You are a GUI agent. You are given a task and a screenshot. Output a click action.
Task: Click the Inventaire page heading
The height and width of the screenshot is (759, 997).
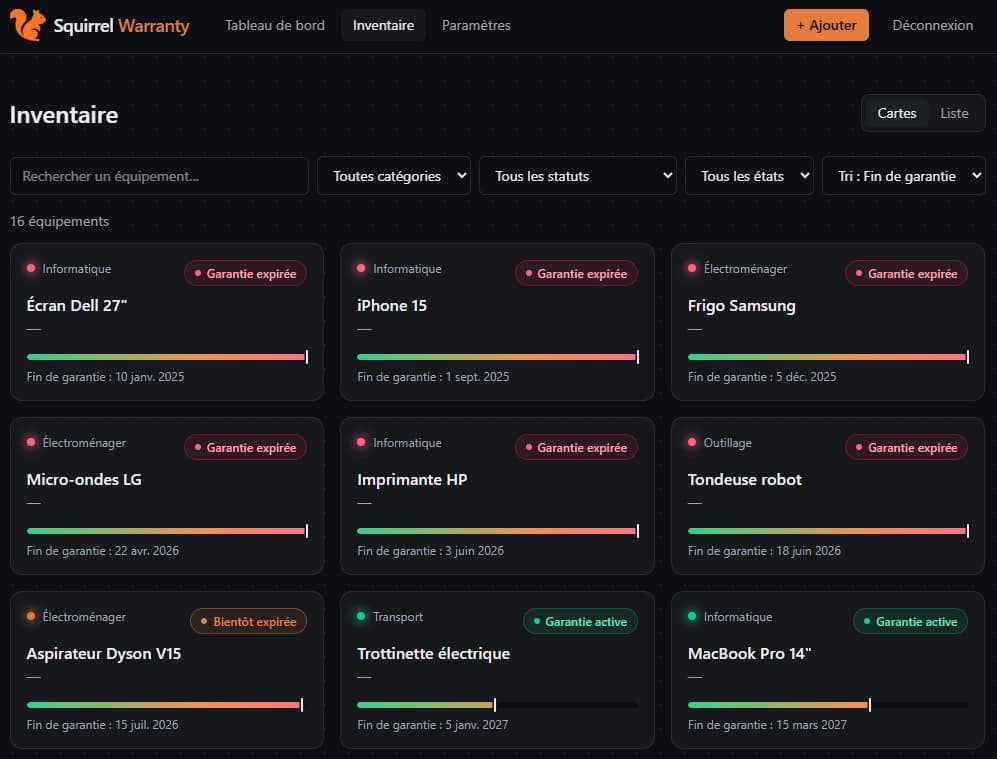[64, 115]
